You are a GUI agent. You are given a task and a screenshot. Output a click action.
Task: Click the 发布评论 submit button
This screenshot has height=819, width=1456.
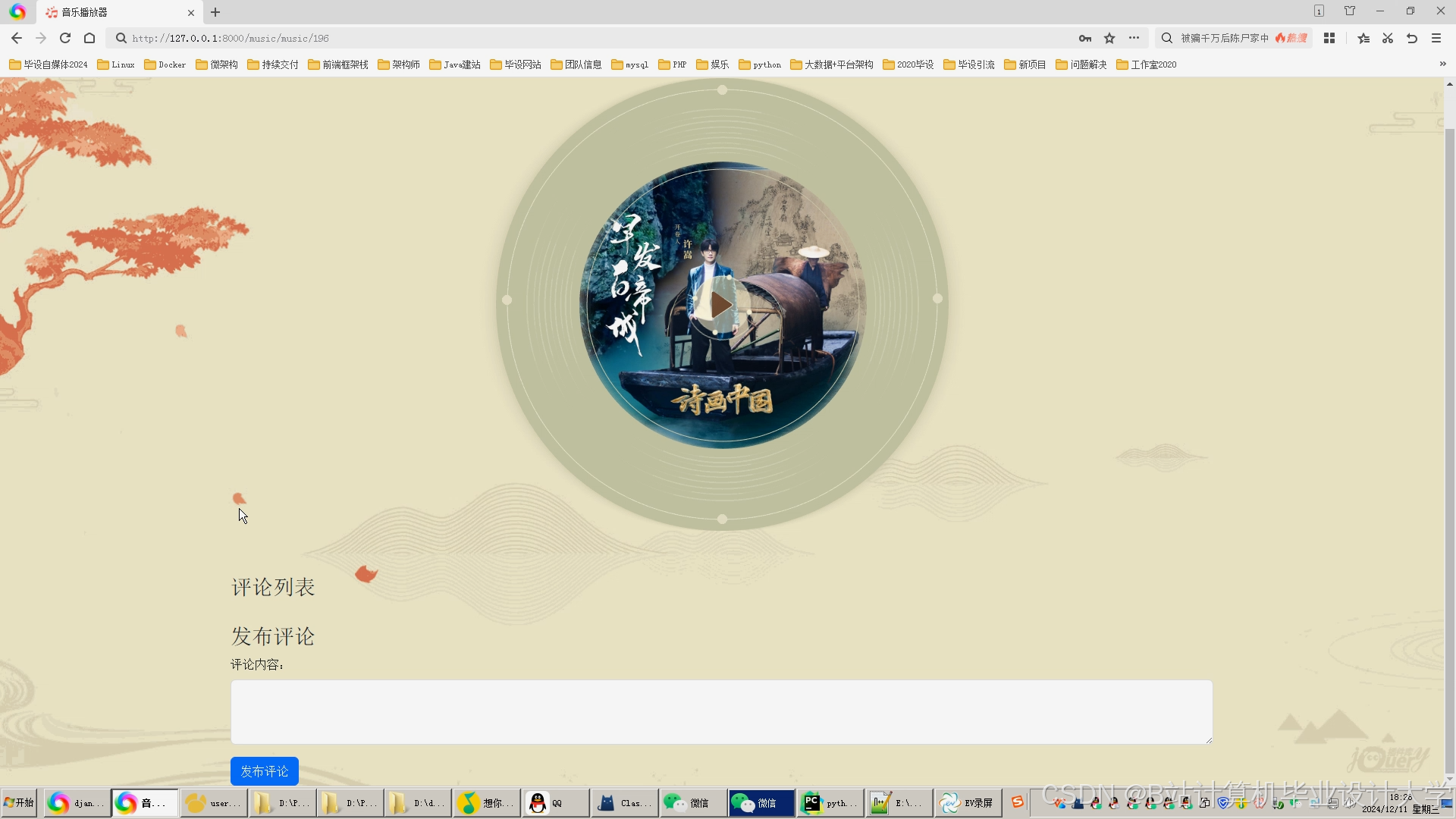click(264, 771)
